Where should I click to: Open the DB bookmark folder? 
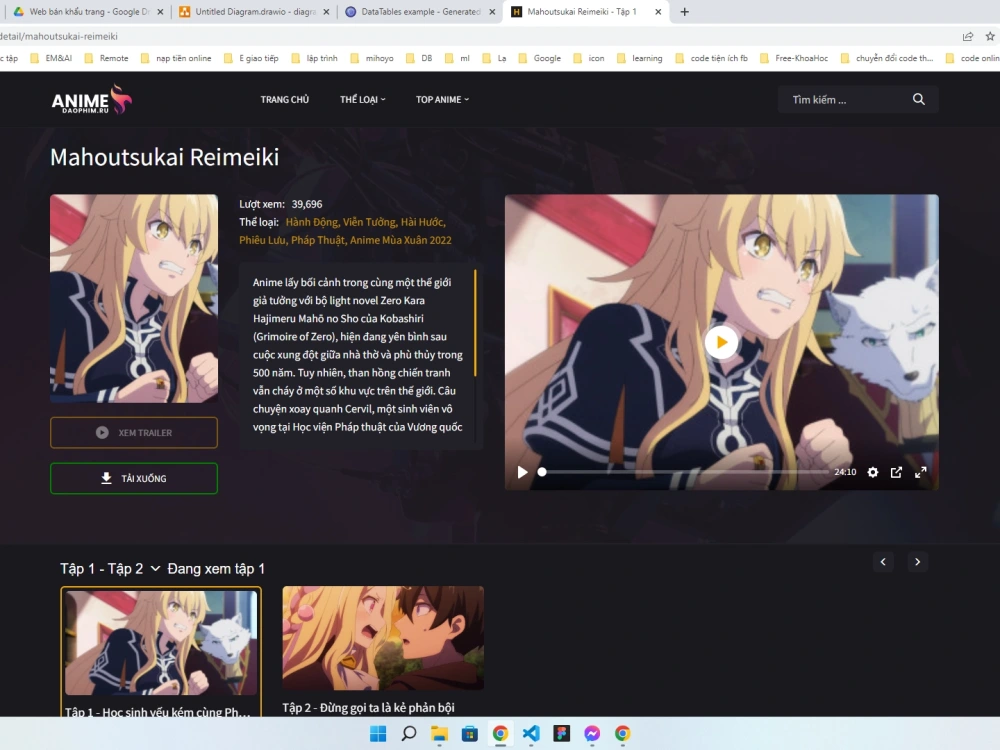pos(419,58)
